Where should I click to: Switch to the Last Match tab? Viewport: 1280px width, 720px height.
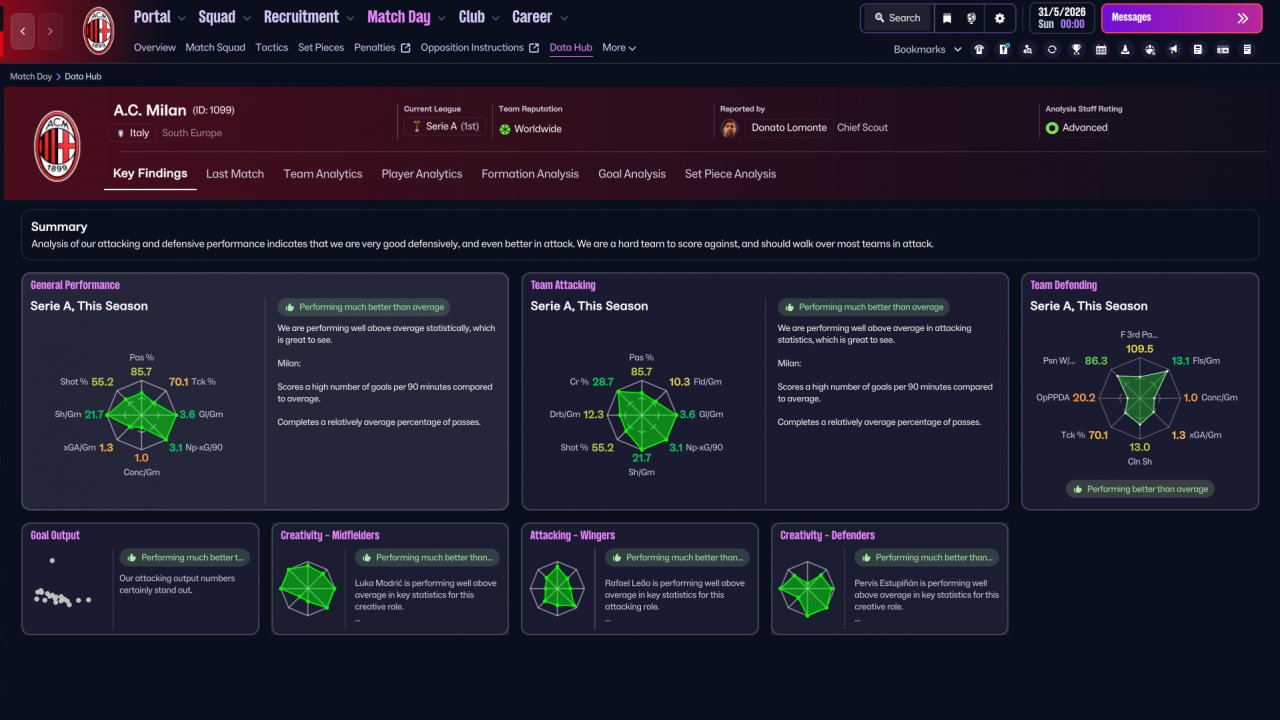point(235,174)
